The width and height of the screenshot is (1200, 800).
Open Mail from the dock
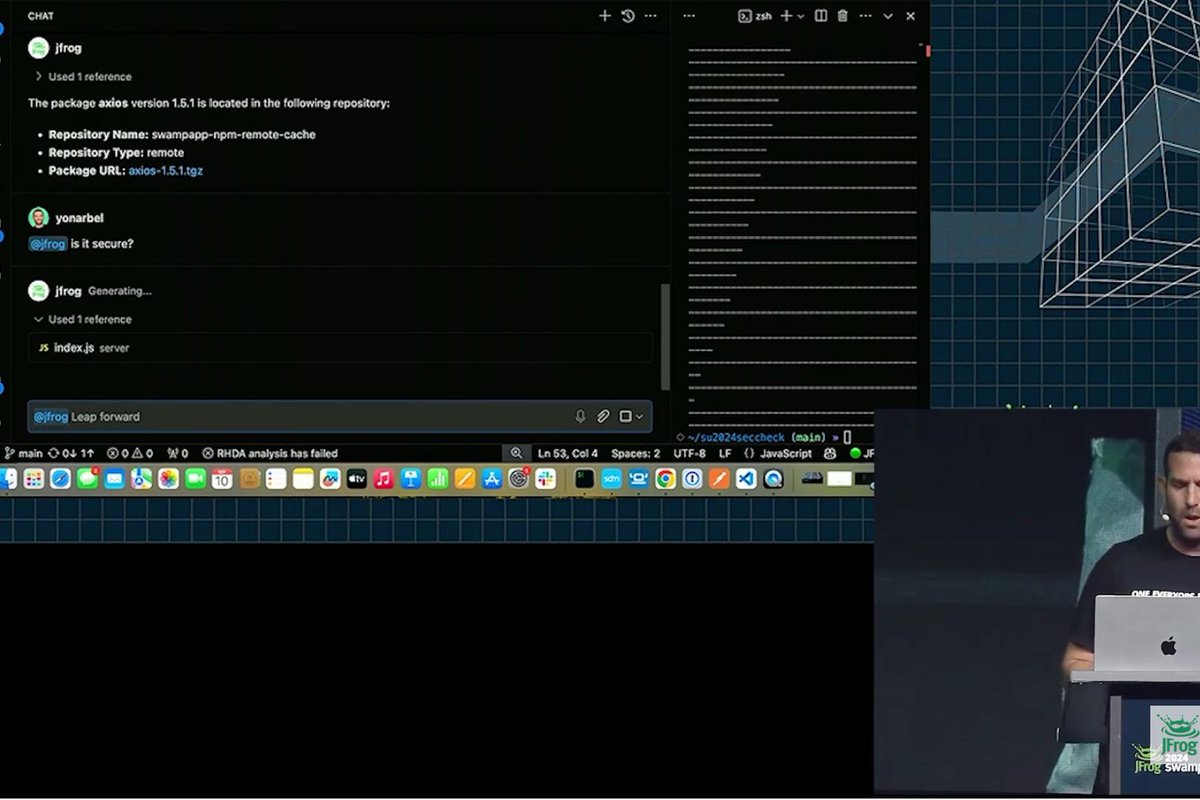coord(115,479)
